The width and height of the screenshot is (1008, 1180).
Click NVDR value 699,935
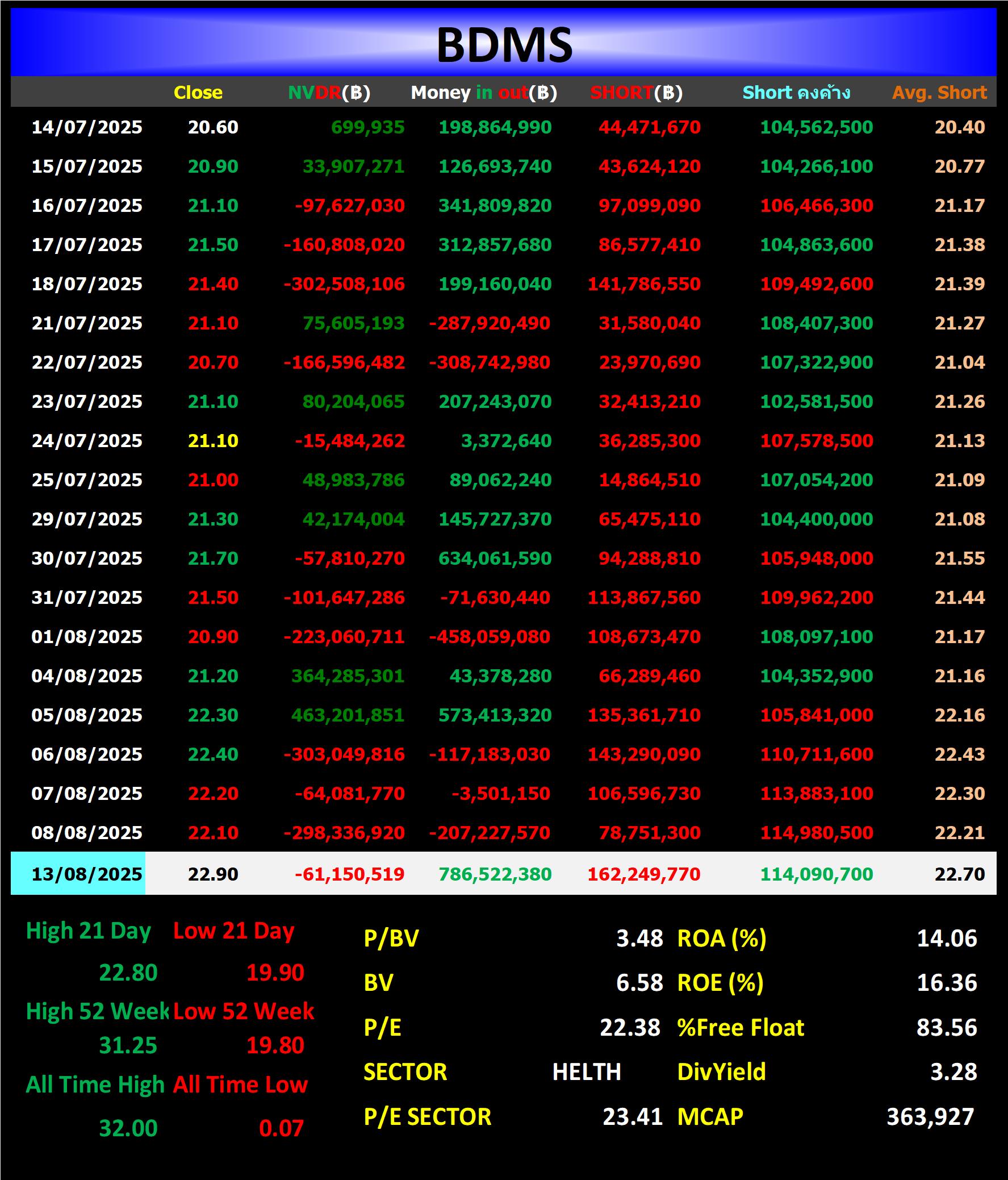367,127
